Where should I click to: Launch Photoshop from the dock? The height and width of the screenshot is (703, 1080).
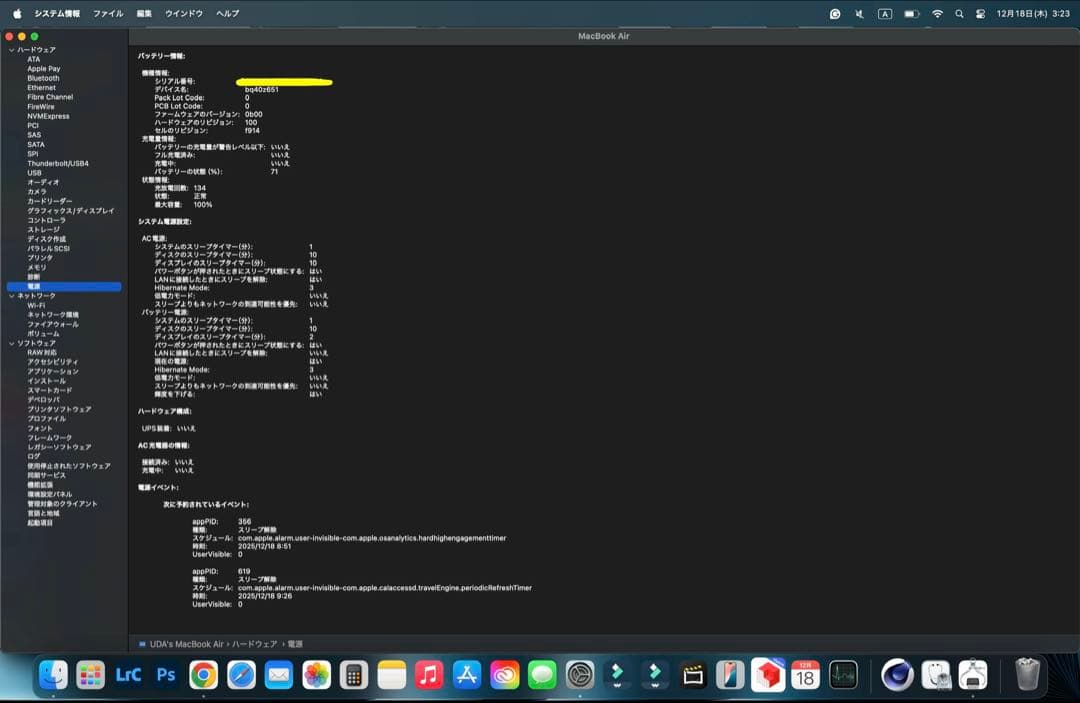[x=166, y=675]
